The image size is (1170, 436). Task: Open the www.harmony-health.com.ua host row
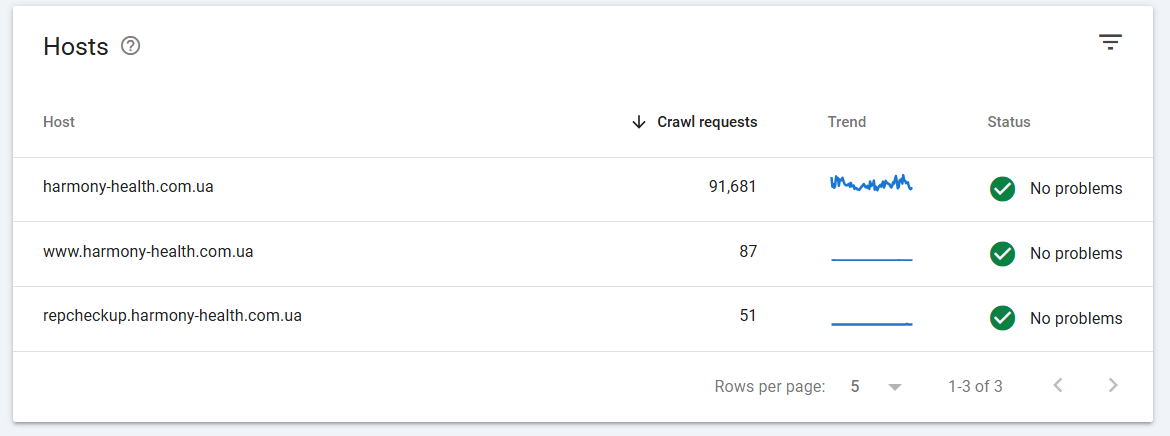pos(148,251)
